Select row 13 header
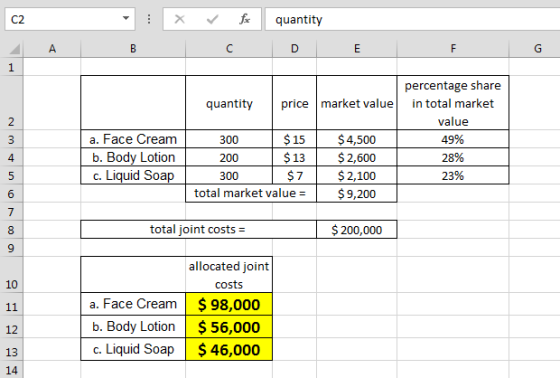 [11, 349]
